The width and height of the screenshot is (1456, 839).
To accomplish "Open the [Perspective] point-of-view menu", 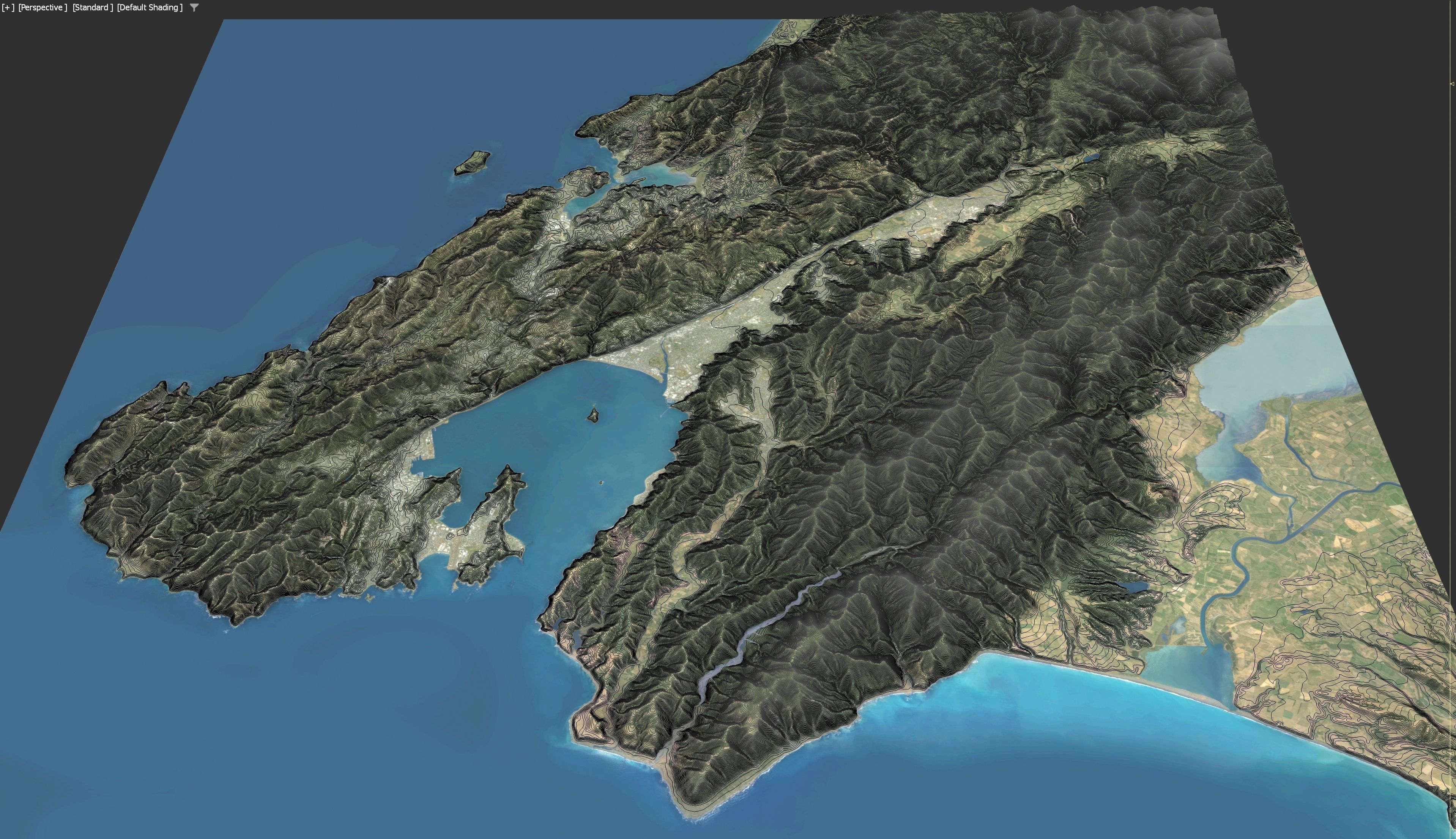I will pyautogui.click(x=43, y=8).
